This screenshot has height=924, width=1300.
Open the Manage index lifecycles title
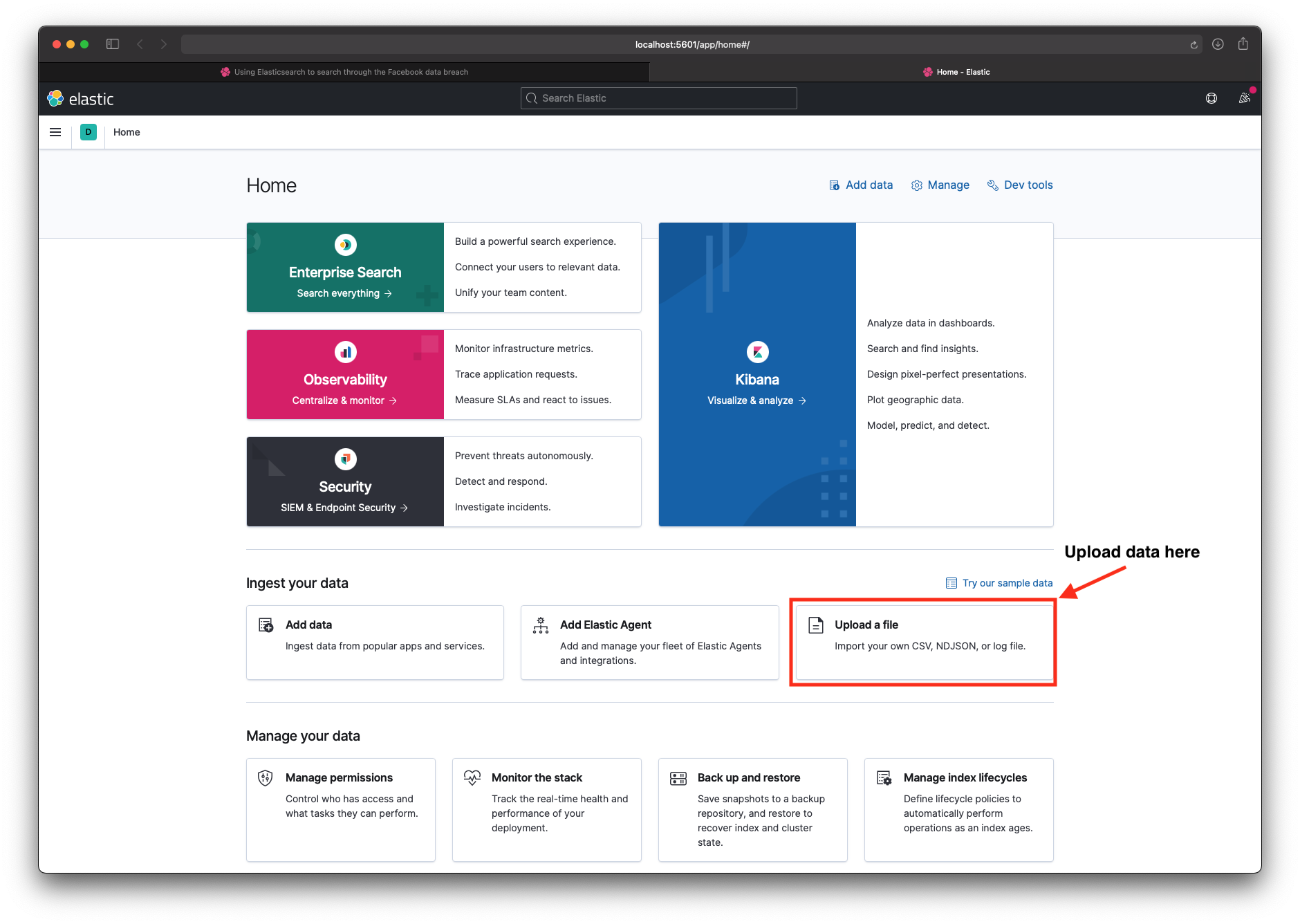(x=965, y=777)
